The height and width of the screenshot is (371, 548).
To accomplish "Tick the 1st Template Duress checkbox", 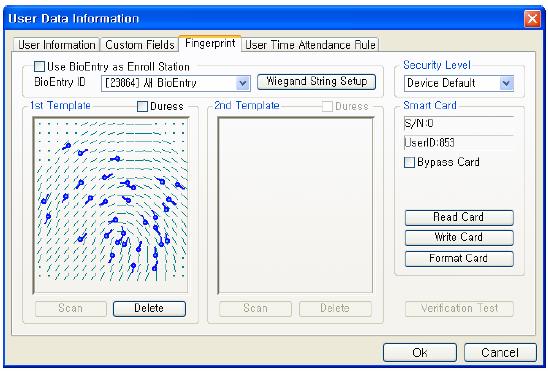I will click(x=142, y=106).
